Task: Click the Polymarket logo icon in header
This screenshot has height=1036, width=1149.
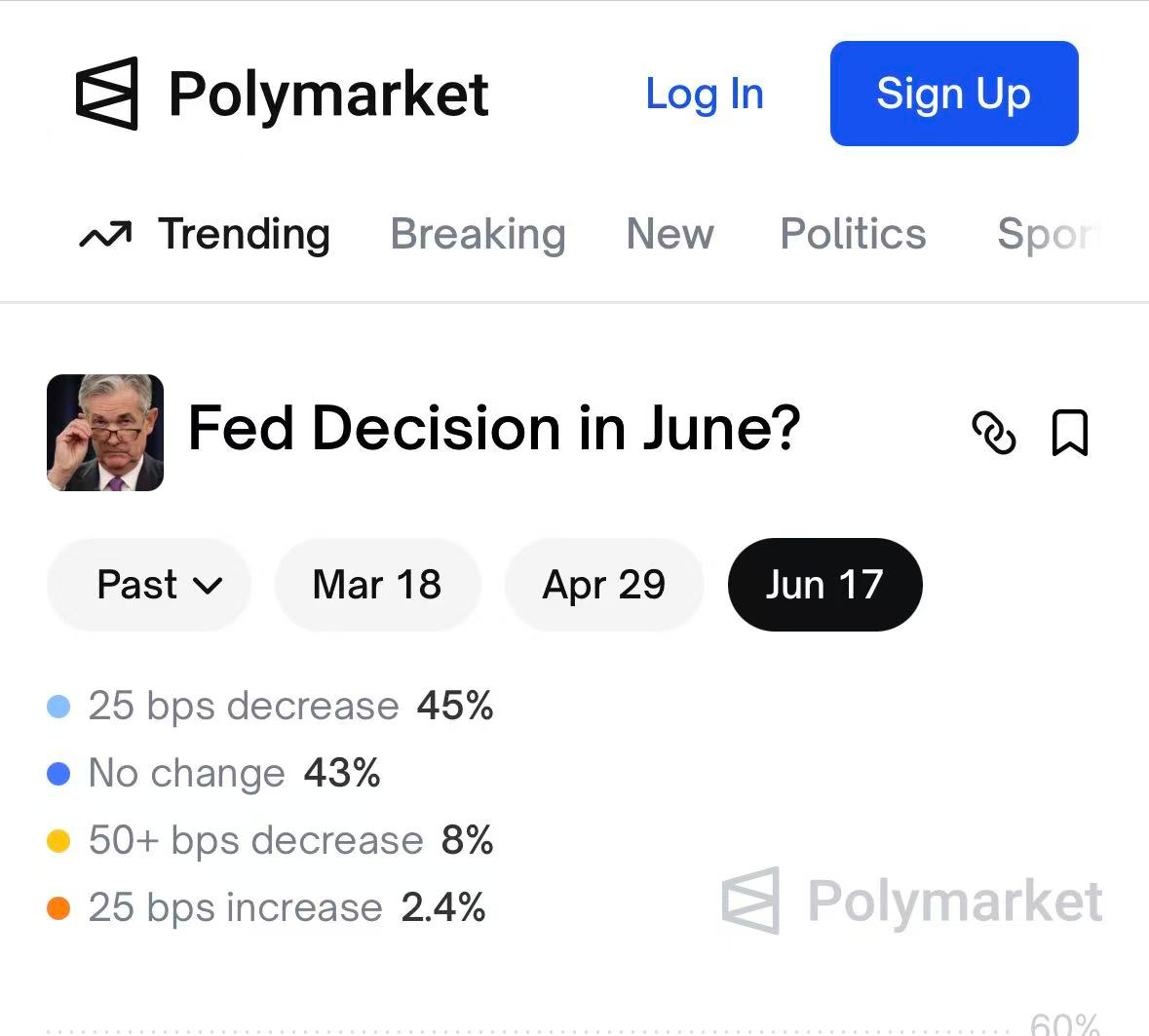Action: point(107,94)
